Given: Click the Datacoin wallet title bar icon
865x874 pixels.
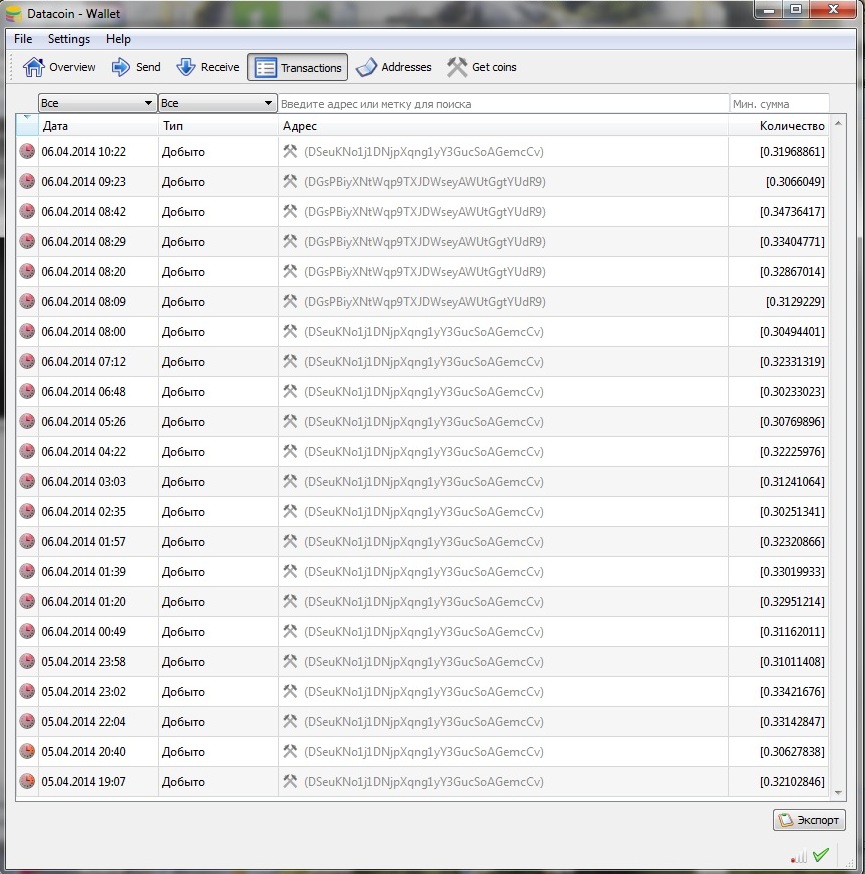Looking at the screenshot, I should [x=13, y=13].
